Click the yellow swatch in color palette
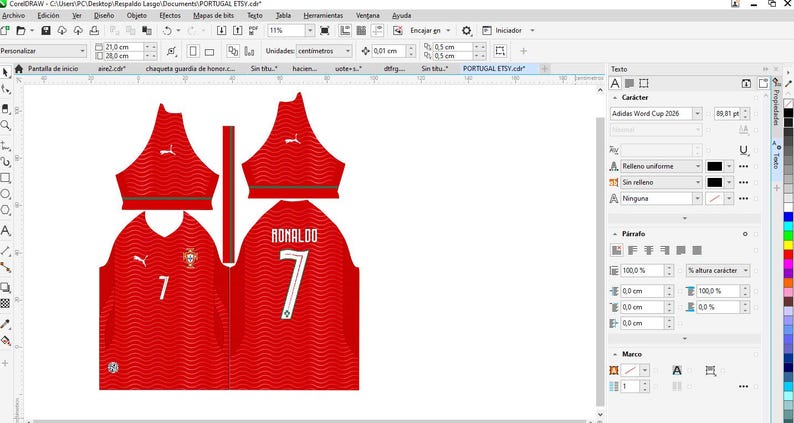Image resolution: width=794 pixels, height=423 pixels. (788, 245)
